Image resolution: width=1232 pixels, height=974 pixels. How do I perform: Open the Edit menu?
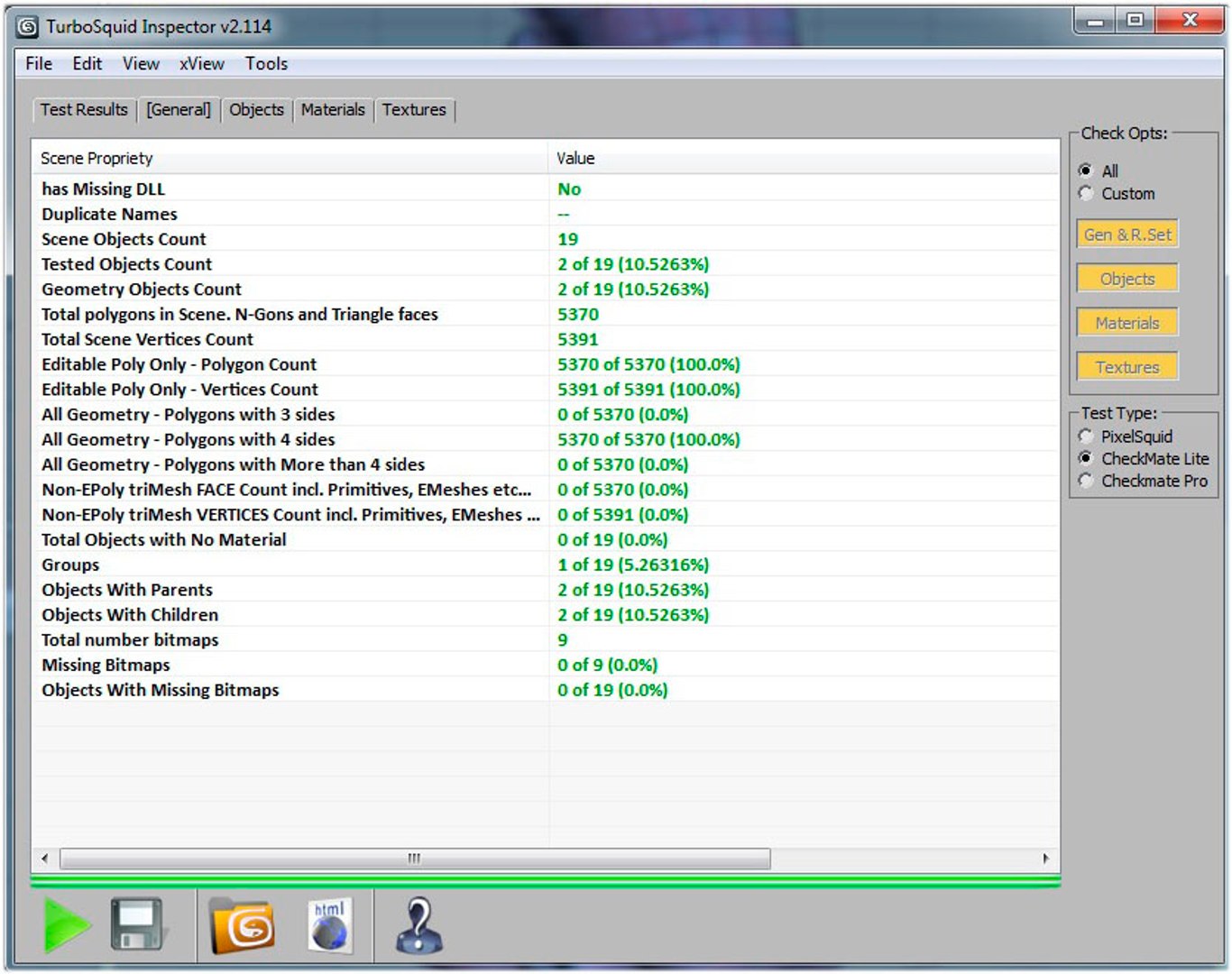[x=87, y=63]
